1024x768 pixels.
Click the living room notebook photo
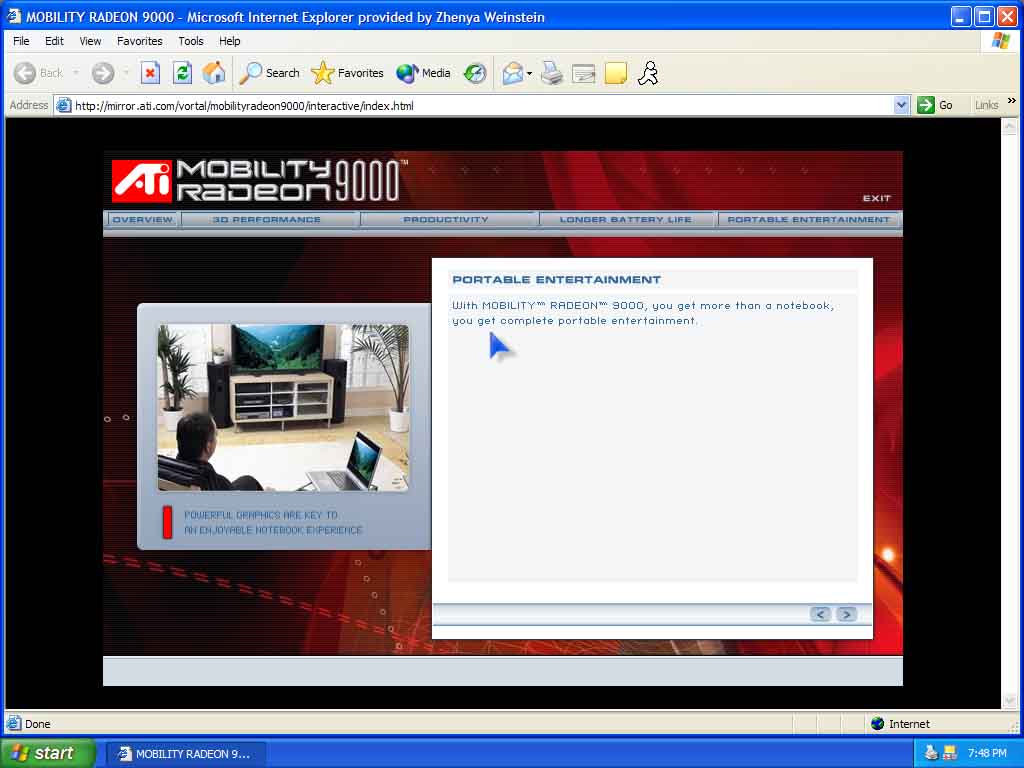[x=283, y=408]
